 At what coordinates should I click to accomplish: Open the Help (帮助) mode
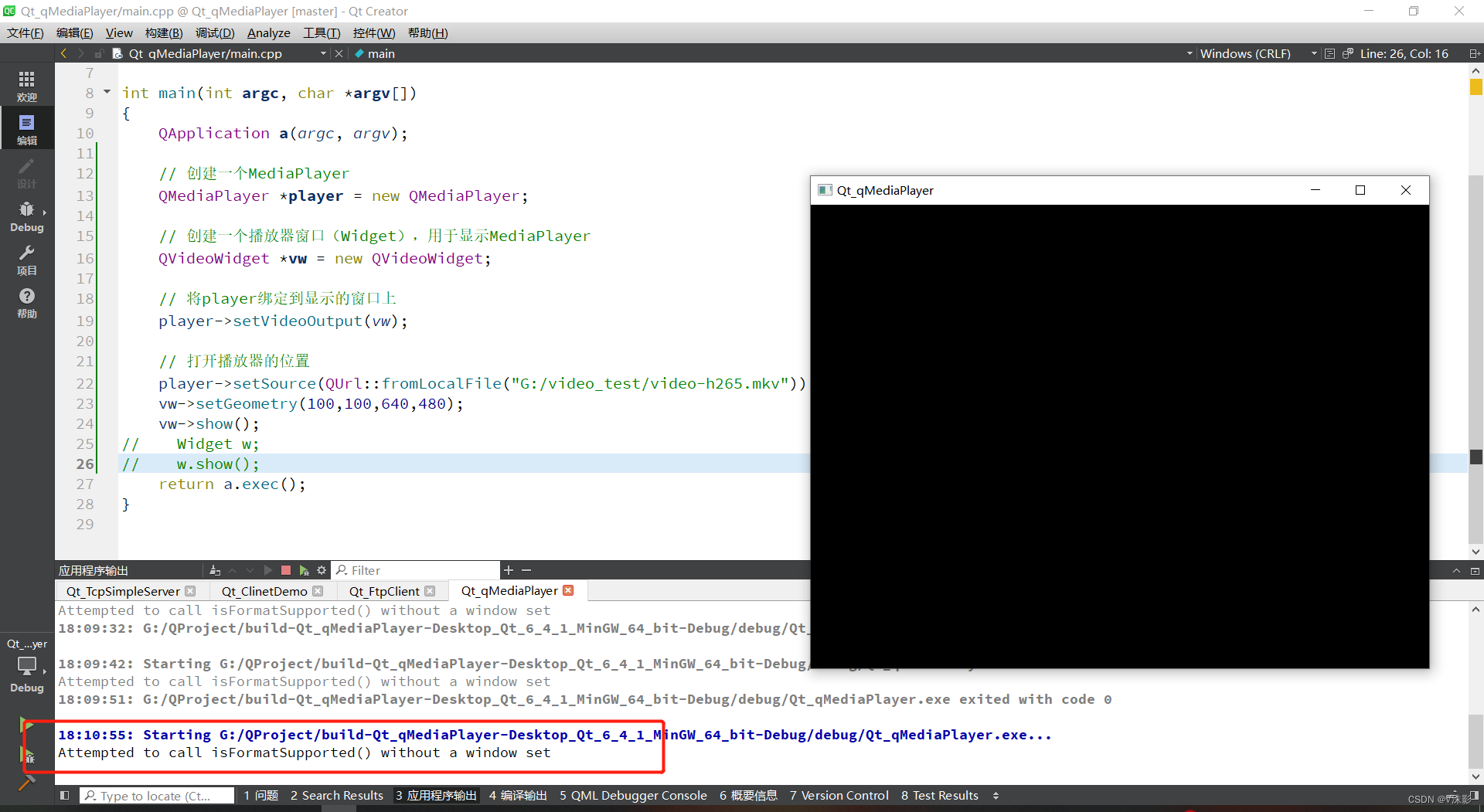[26, 301]
